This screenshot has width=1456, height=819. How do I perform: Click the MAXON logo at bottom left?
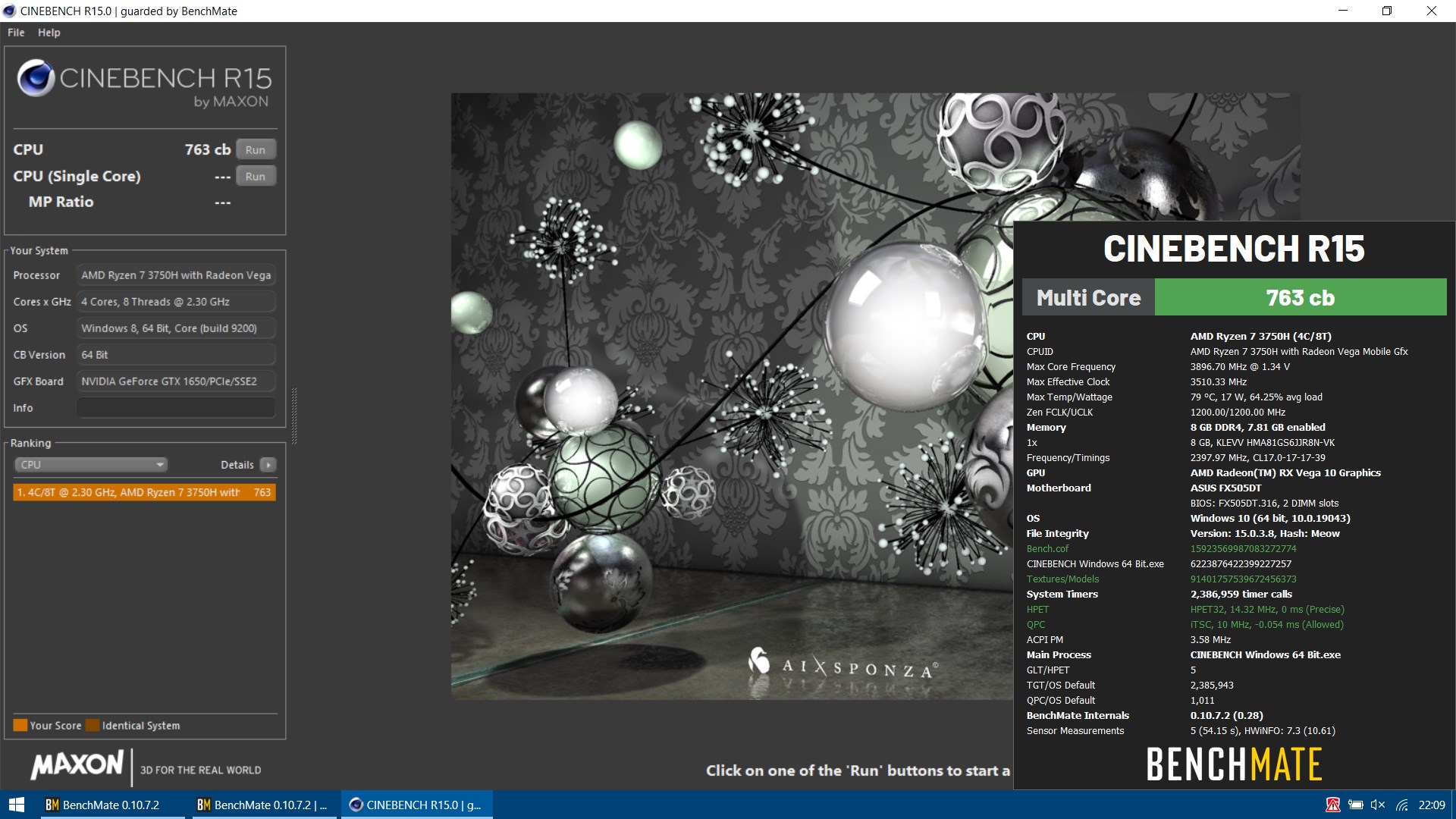point(77,765)
